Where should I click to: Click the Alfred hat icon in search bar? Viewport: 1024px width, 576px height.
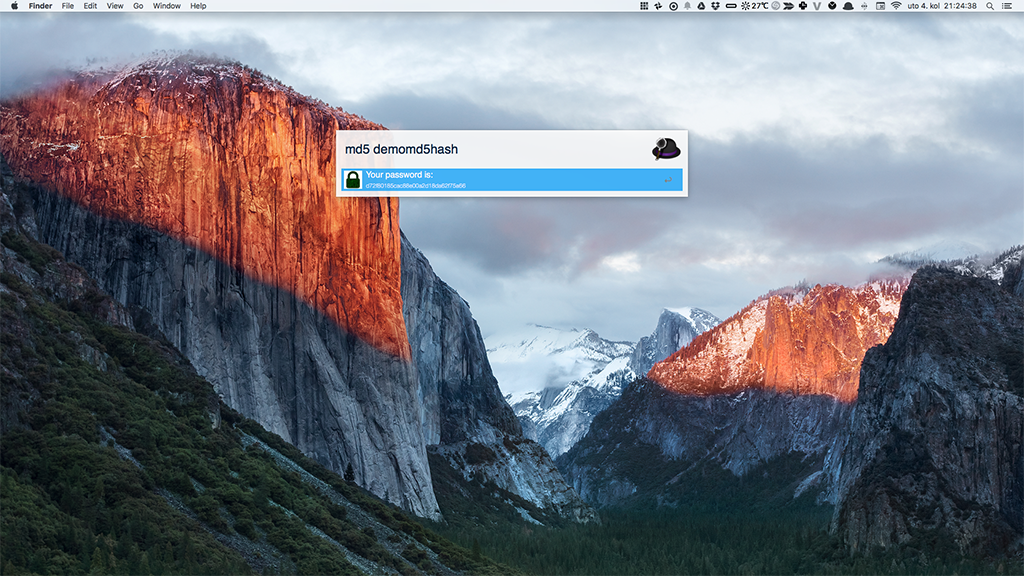tap(666, 149)
